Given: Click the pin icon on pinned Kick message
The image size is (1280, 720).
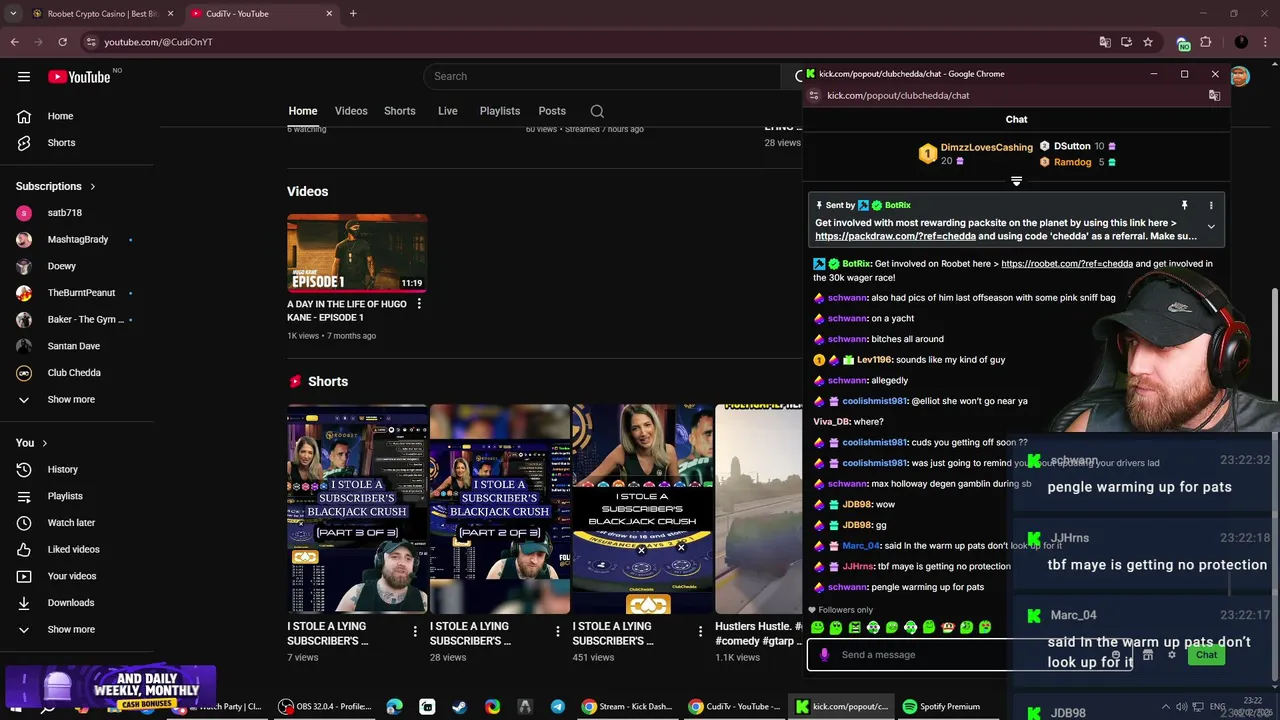Looking at the screenshot, I should [x=1184, y=205].
